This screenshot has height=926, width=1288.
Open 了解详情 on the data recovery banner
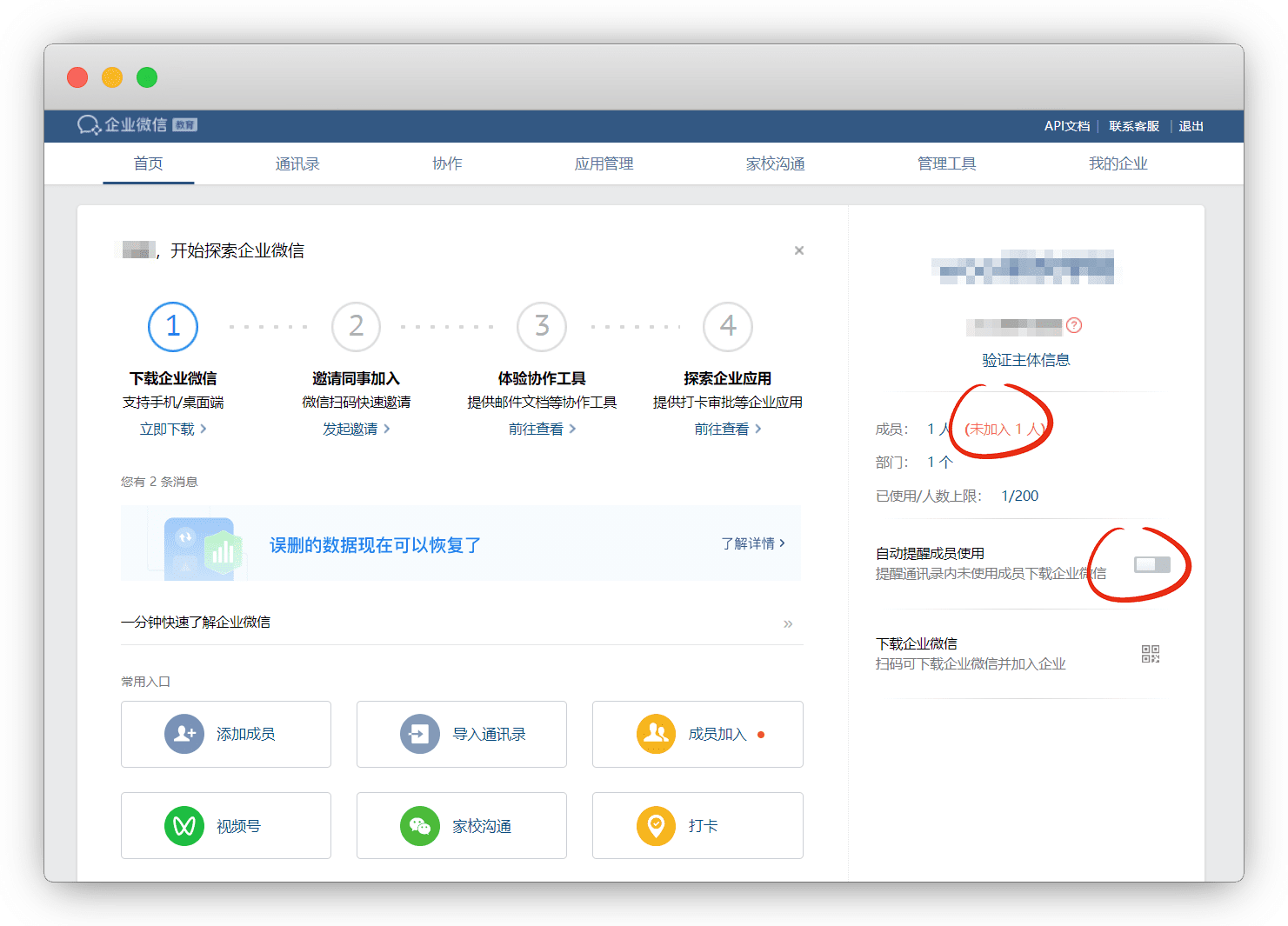(752, 543)
